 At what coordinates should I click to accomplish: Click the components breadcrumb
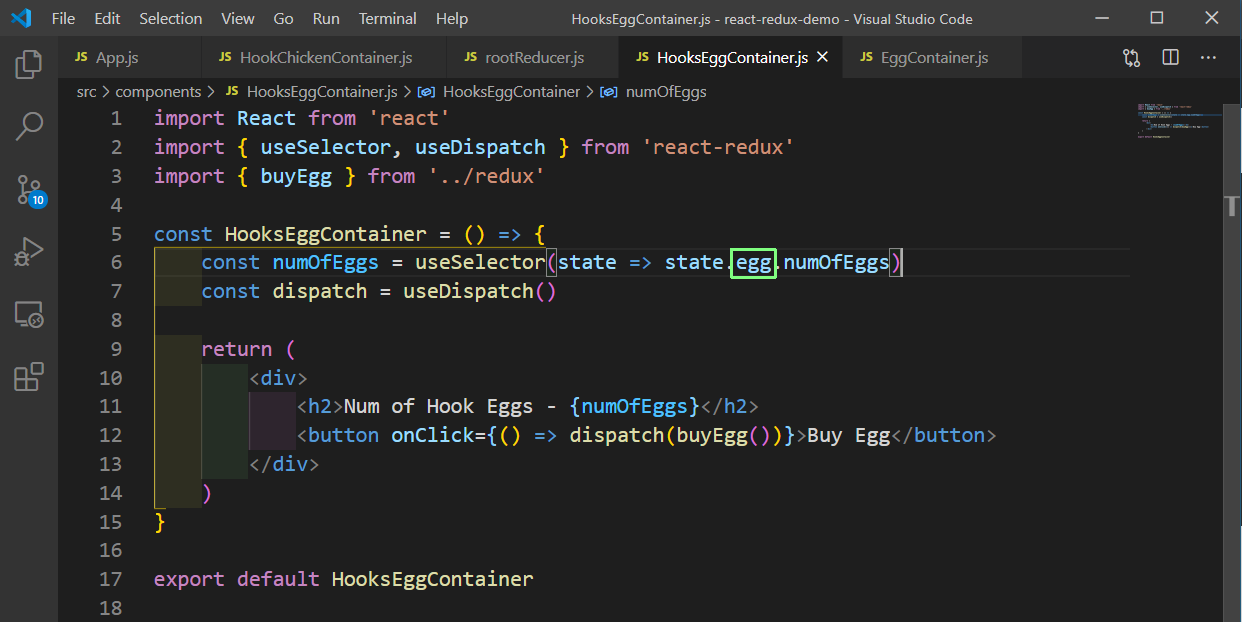click(x=158, y=92)
